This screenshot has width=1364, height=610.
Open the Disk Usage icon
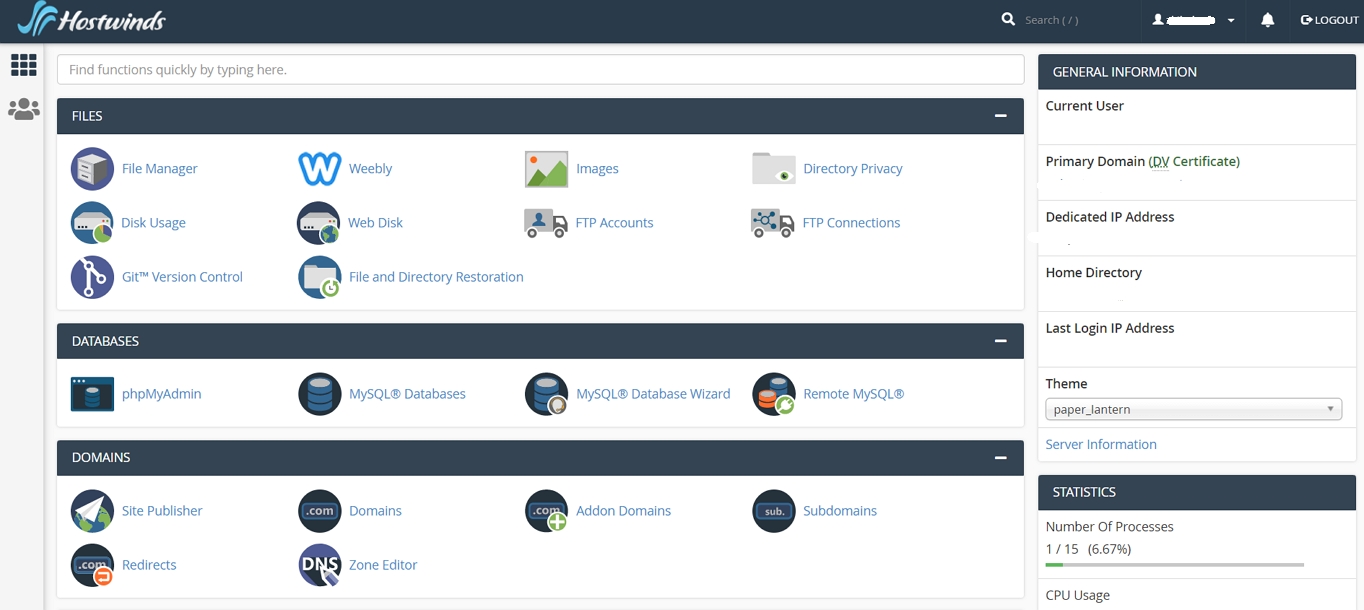tap(92, 223)
